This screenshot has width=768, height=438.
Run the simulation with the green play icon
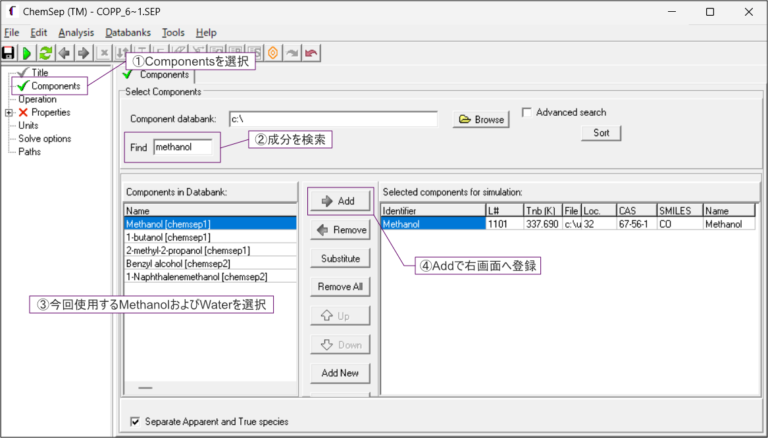pos(27,53)
